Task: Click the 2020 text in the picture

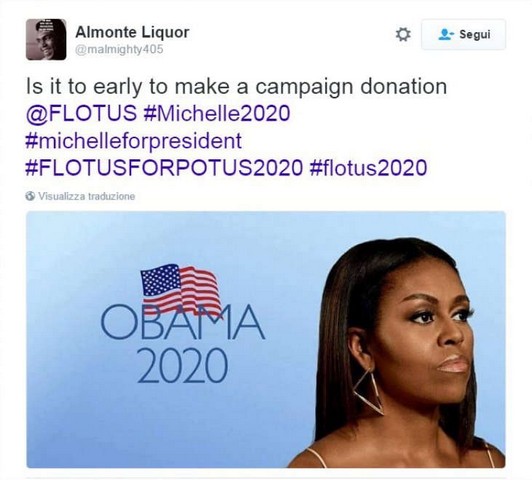Action: [183, 367]
